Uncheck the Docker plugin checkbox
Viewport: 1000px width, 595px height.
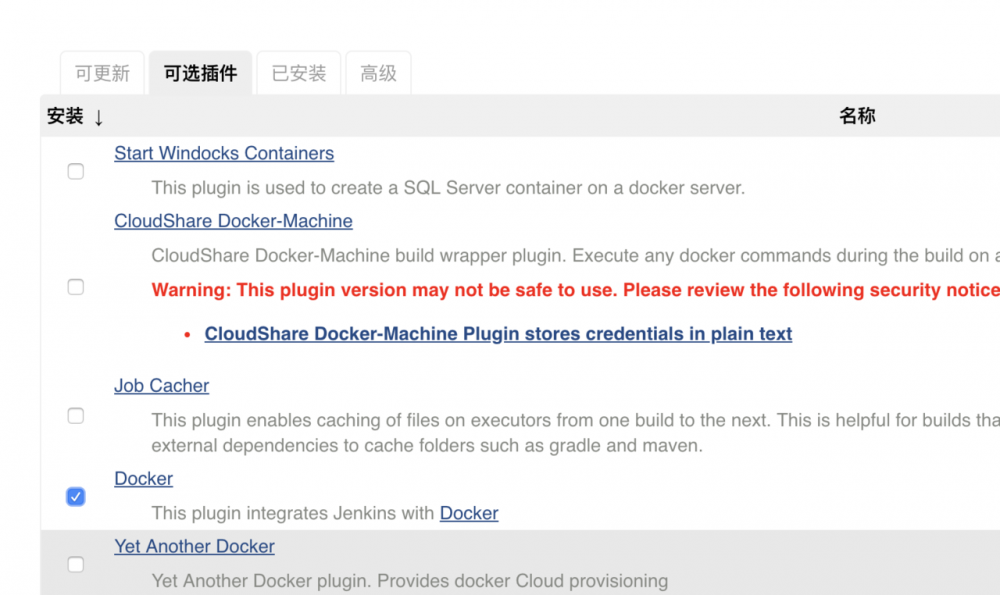tap(75, 496)
